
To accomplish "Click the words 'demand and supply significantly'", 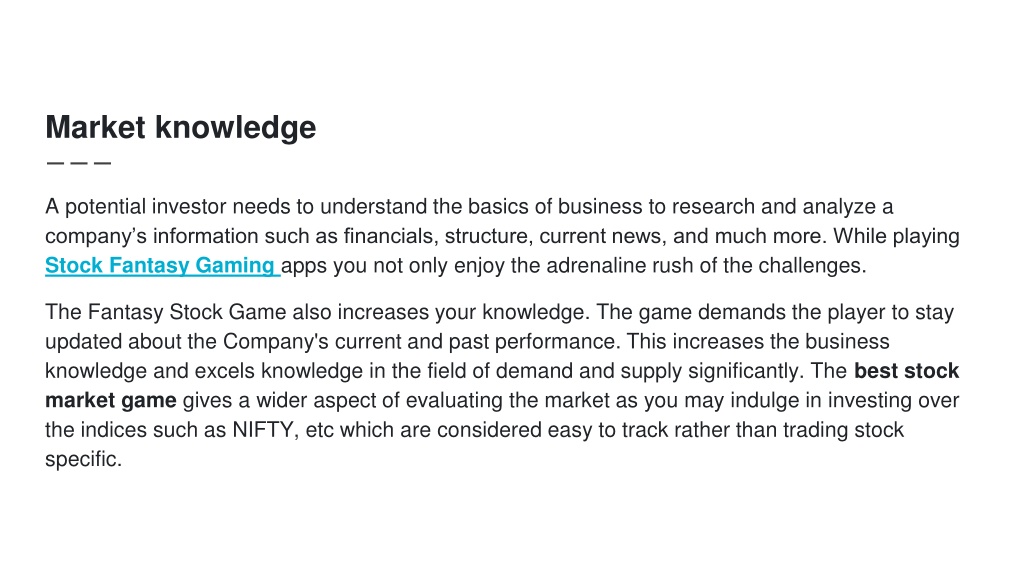I will click(x=647, y=371).
